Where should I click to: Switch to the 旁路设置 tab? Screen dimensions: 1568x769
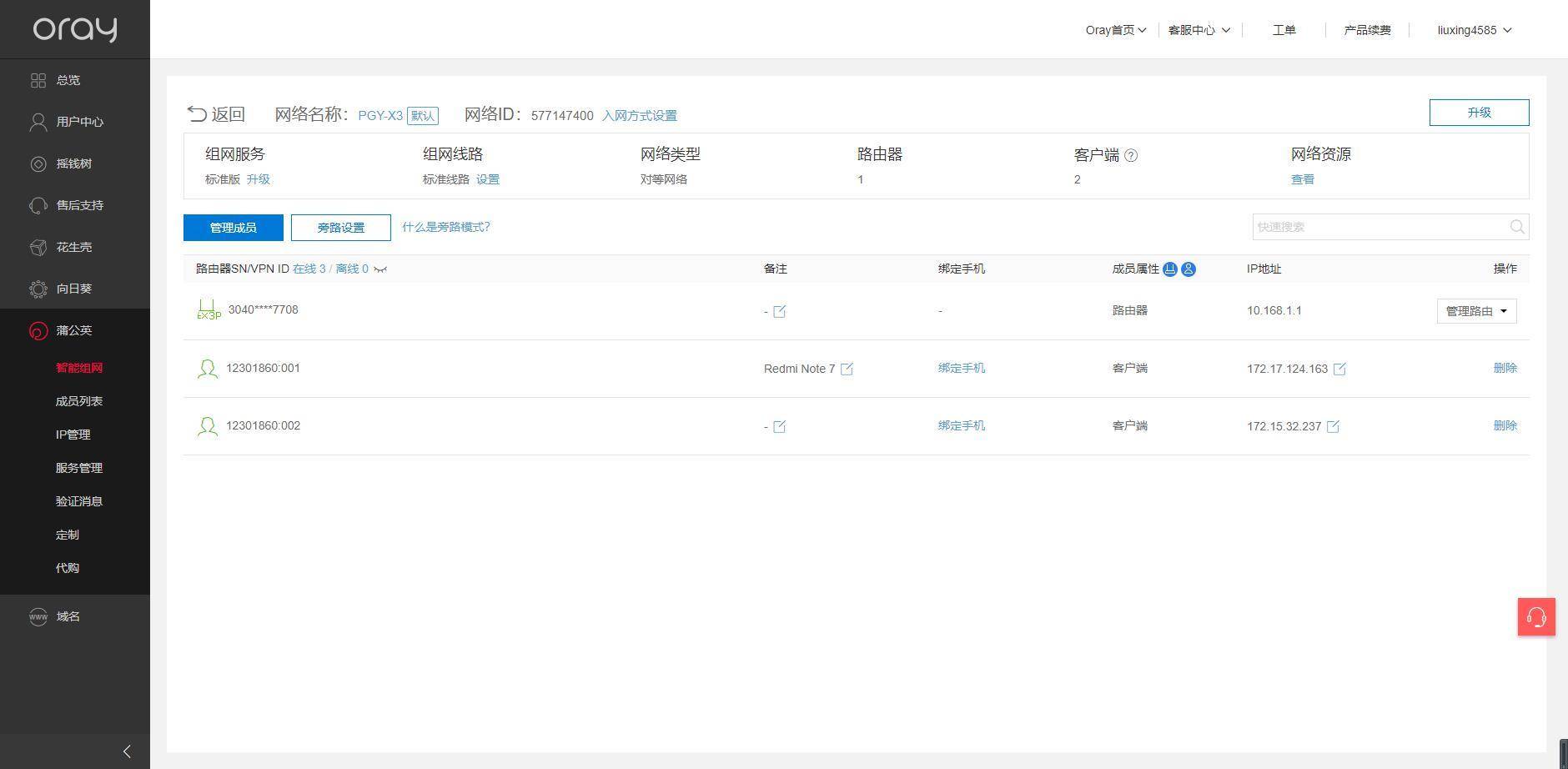pyautogui.click(x=340, y=227)
